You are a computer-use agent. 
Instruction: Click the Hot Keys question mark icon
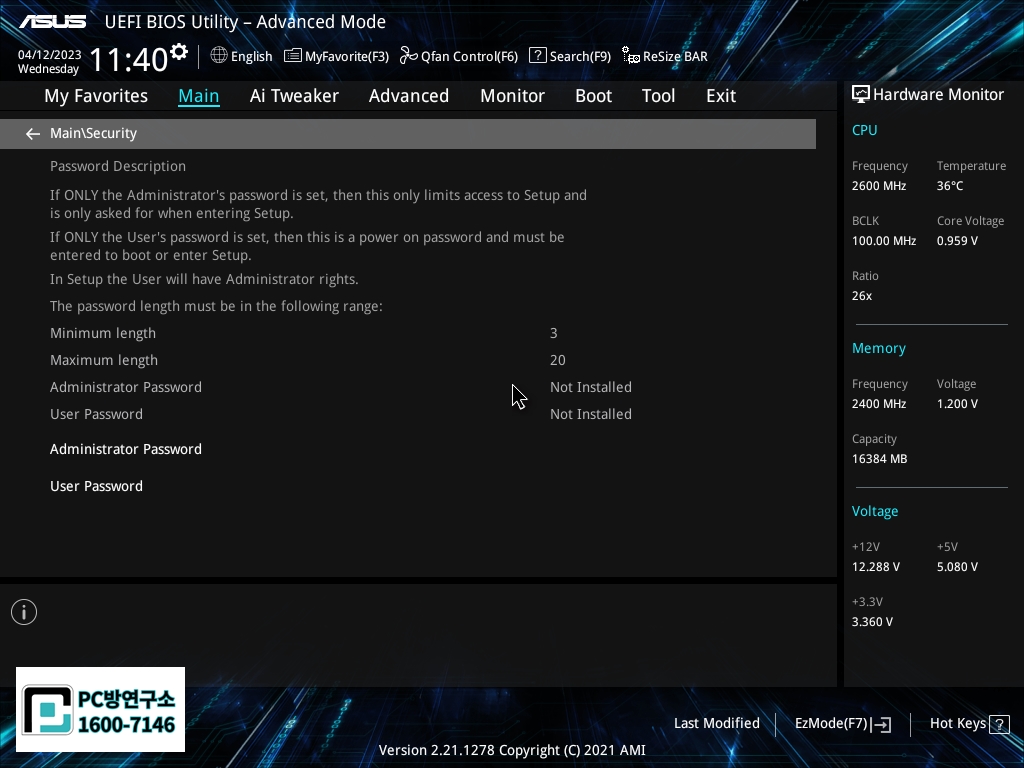(999, 724)
